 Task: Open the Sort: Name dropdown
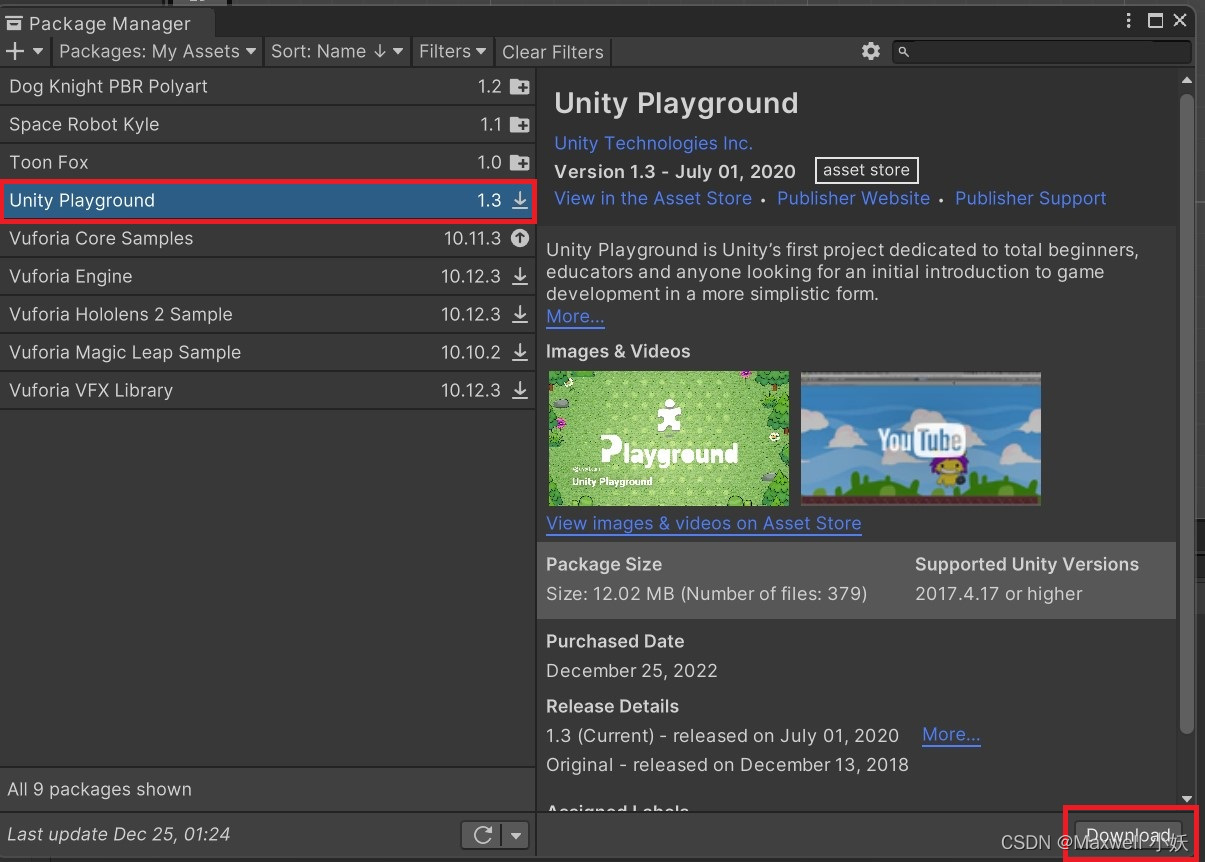(337, 51)
